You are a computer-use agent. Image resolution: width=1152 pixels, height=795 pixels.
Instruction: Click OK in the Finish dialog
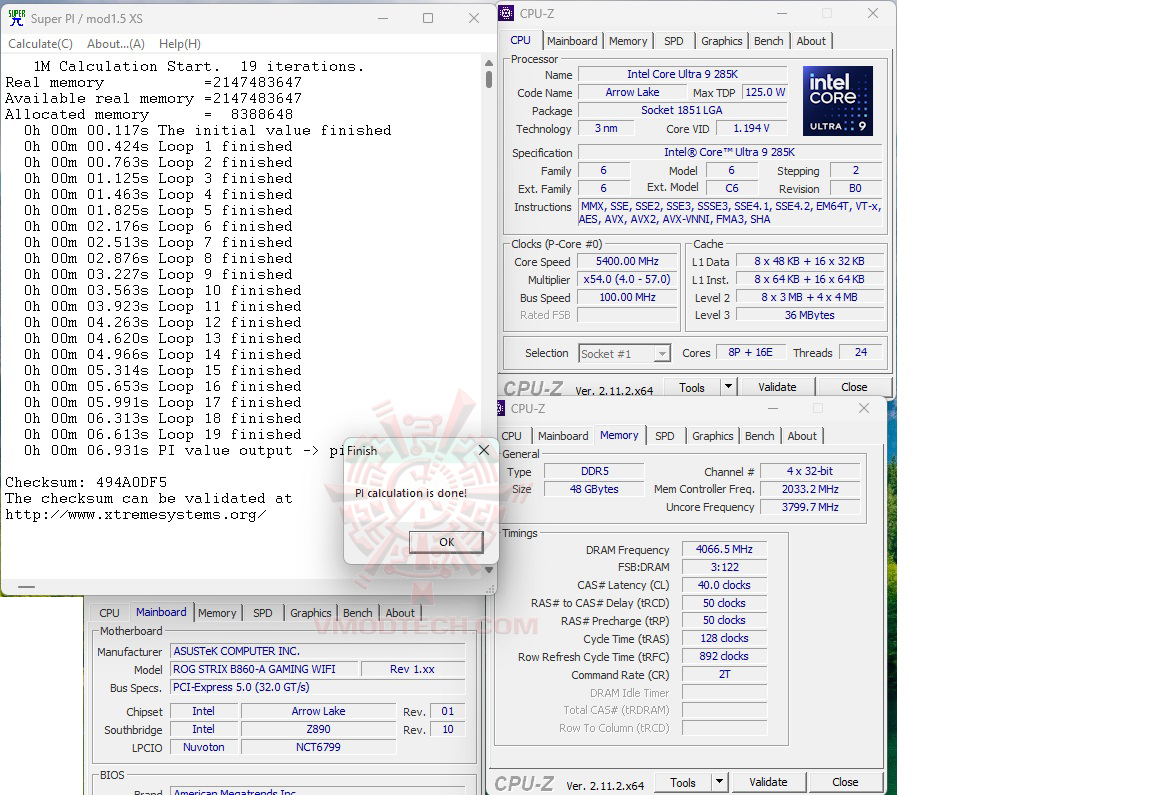pyautogui.click(x=446, y=542)
